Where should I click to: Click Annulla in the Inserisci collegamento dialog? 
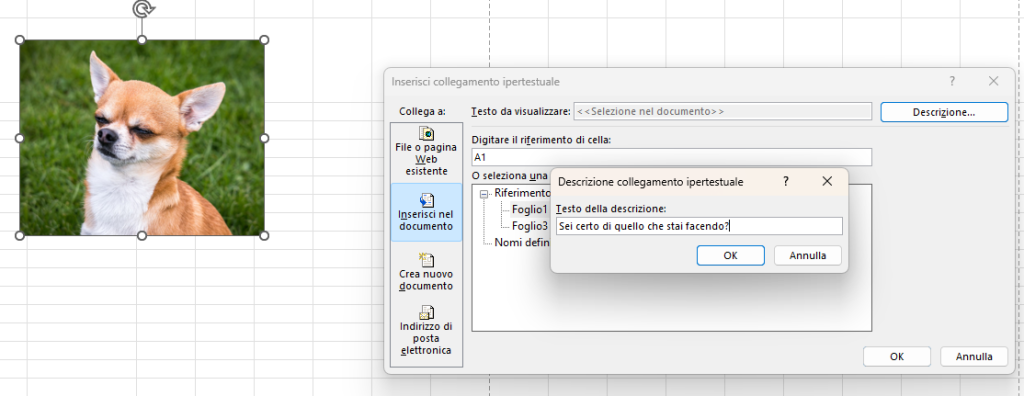pos(974,357)
